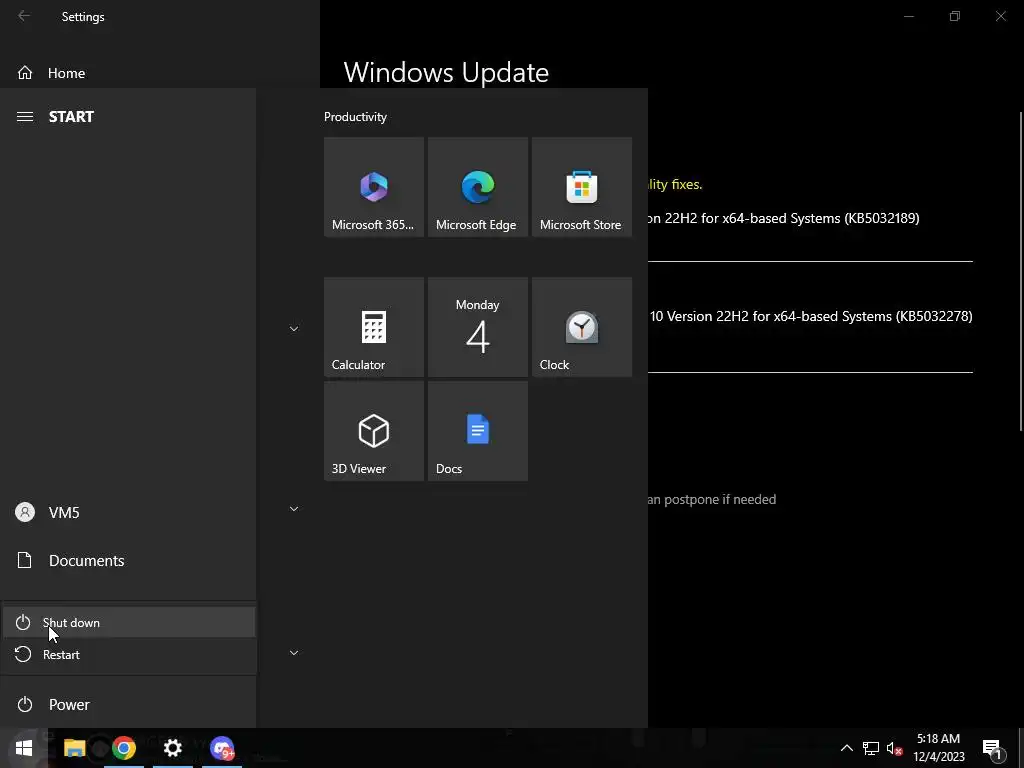Screen dimensions: 1024x768
Task: Open Documents from Start sidebar
Action: pyautogui.click(x=129, y=560)
